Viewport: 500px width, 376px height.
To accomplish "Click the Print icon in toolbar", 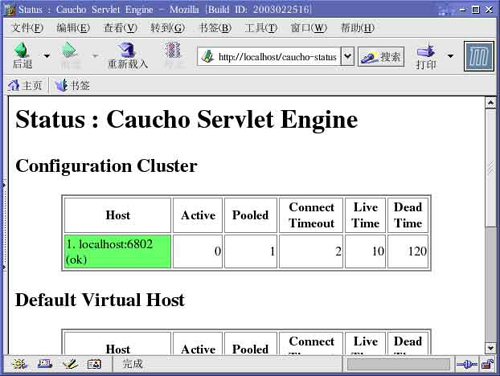I will (426, 51).
